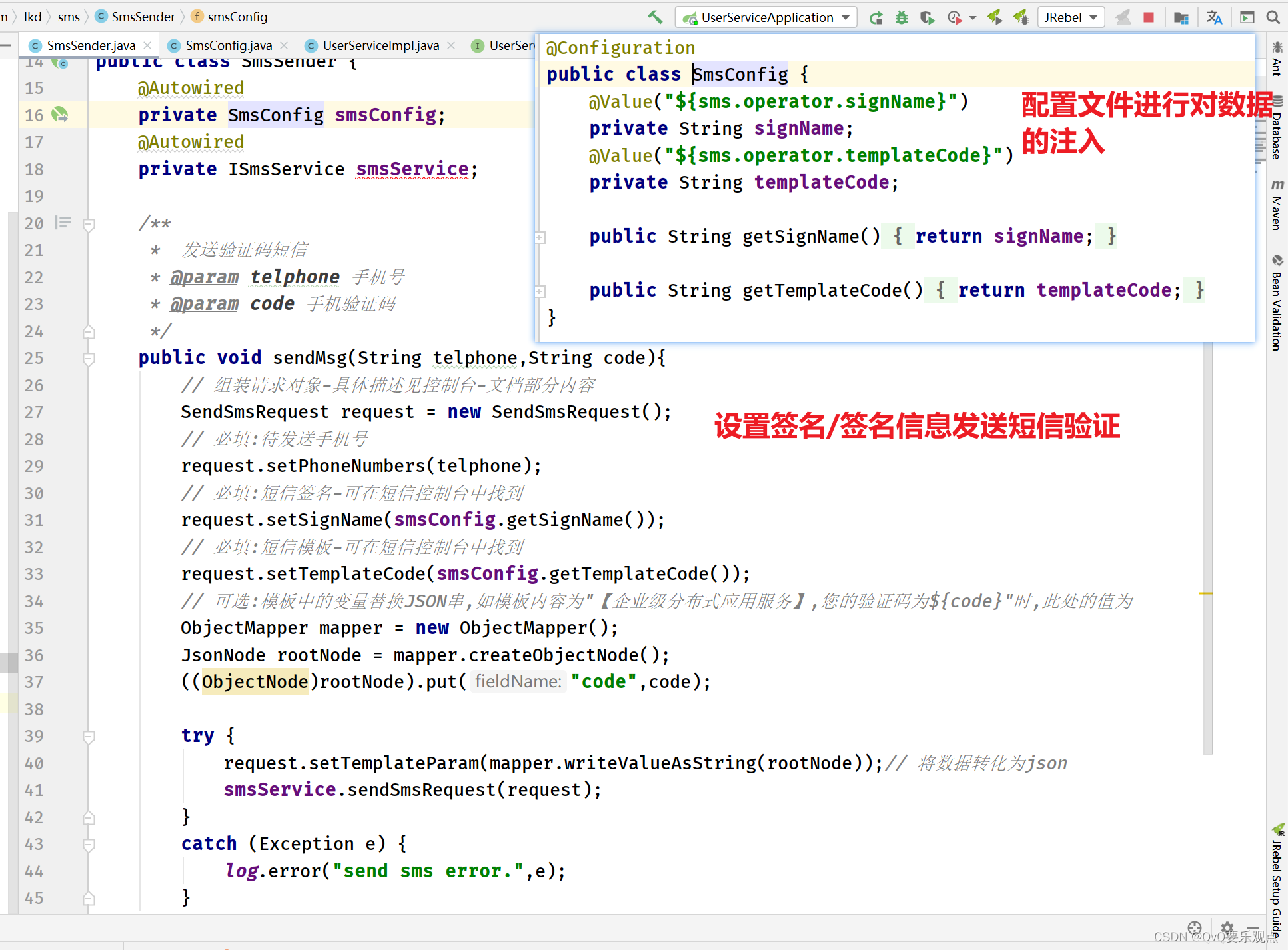The width and height of the screenshot is (1288, 950).
Task: Start debugging with the green bug icon
Action: pos(902,17)
